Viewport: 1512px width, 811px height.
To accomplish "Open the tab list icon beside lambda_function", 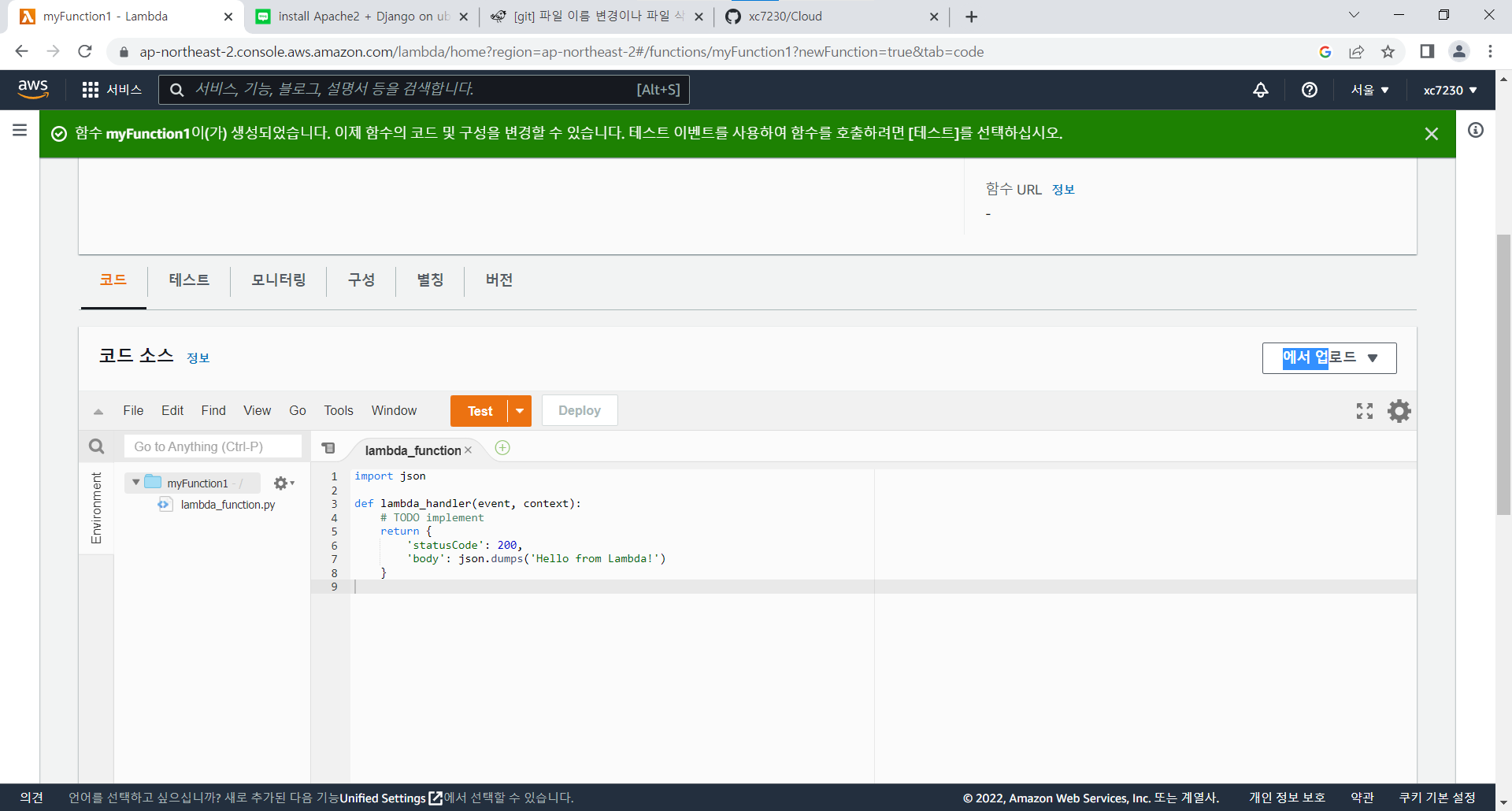I will (329, 448).
